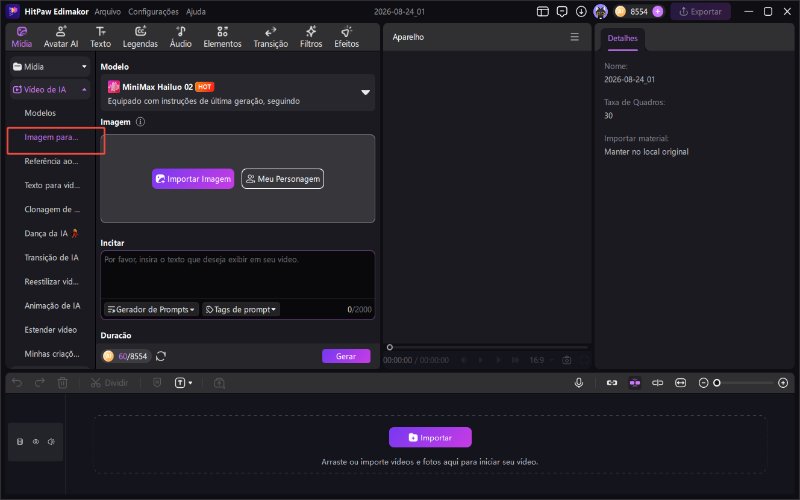
Task: Click the Dividir split tool
Action: point(109,383)
